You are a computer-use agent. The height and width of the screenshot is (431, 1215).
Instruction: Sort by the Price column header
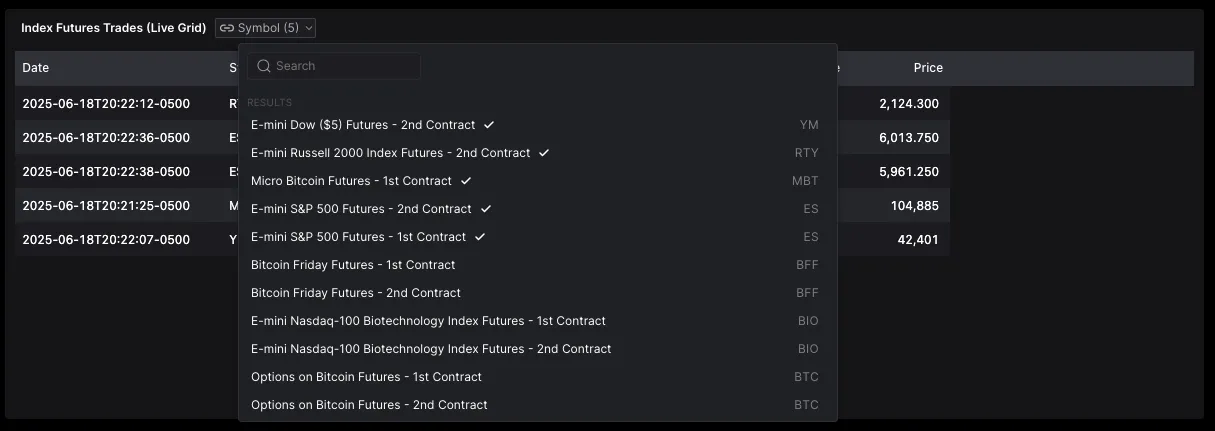point(927,68)
